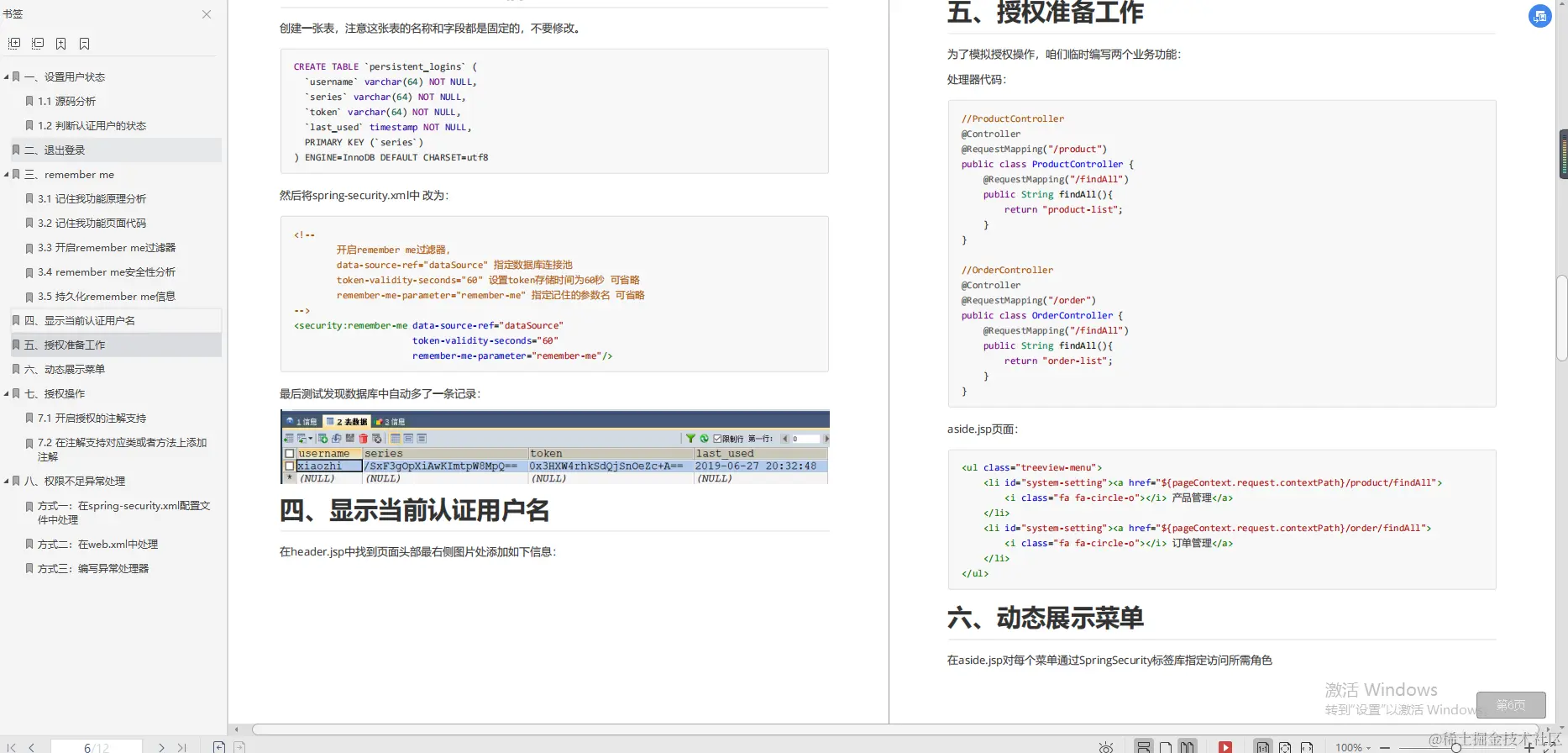Screen dimensions: 1568x753
Task: Click the 四、显示当前认证用户名 heading in document
Action: point(415,510)
